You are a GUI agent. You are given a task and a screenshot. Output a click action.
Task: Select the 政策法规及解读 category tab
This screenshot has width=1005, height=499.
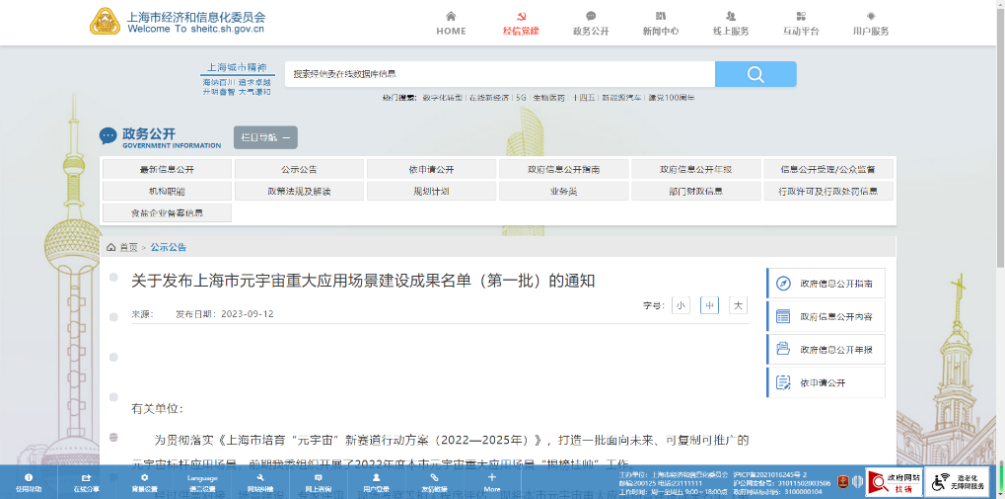pyautogui.click(x=299, y=191)
